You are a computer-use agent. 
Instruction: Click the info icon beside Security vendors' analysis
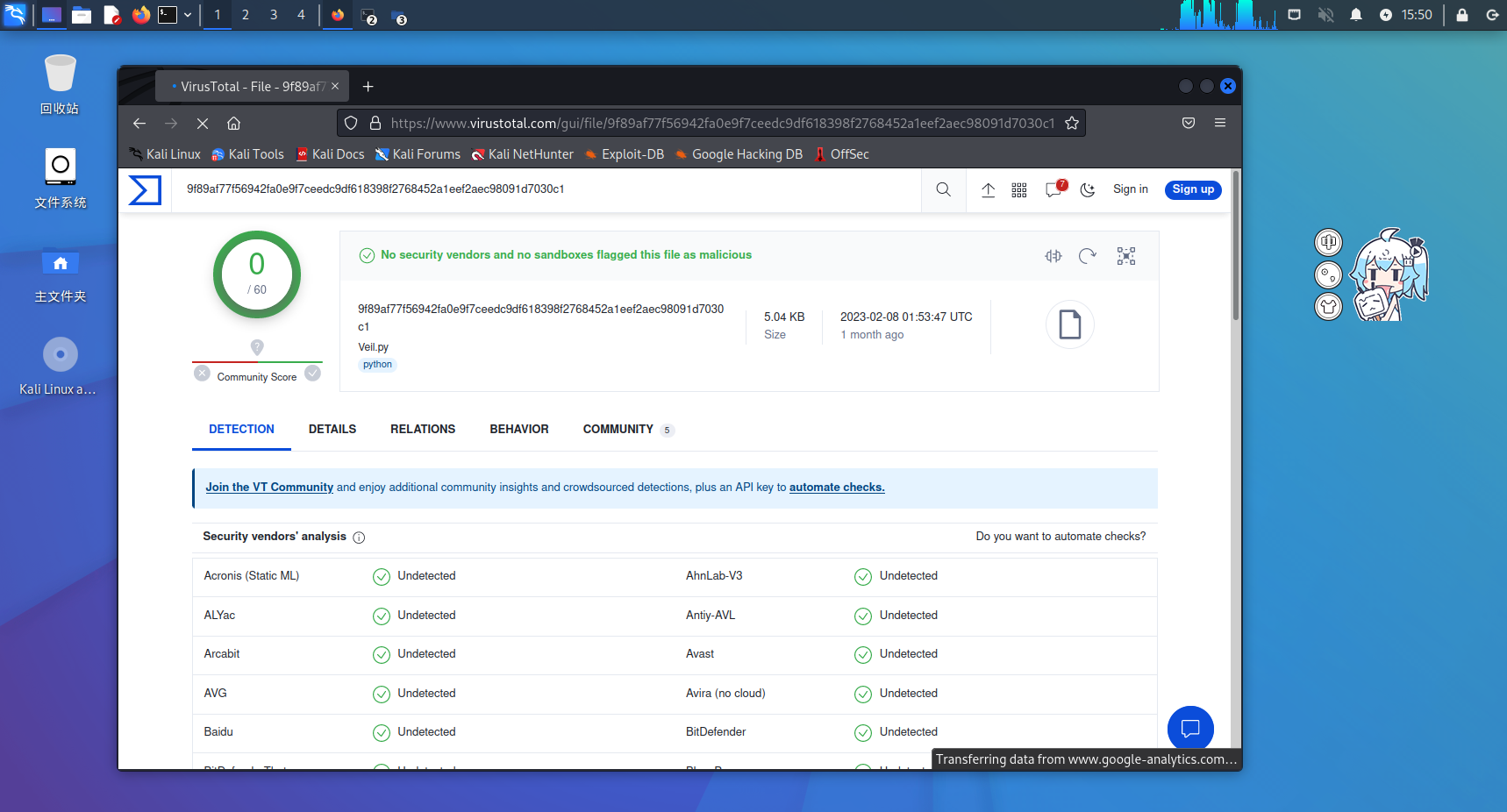359,538
